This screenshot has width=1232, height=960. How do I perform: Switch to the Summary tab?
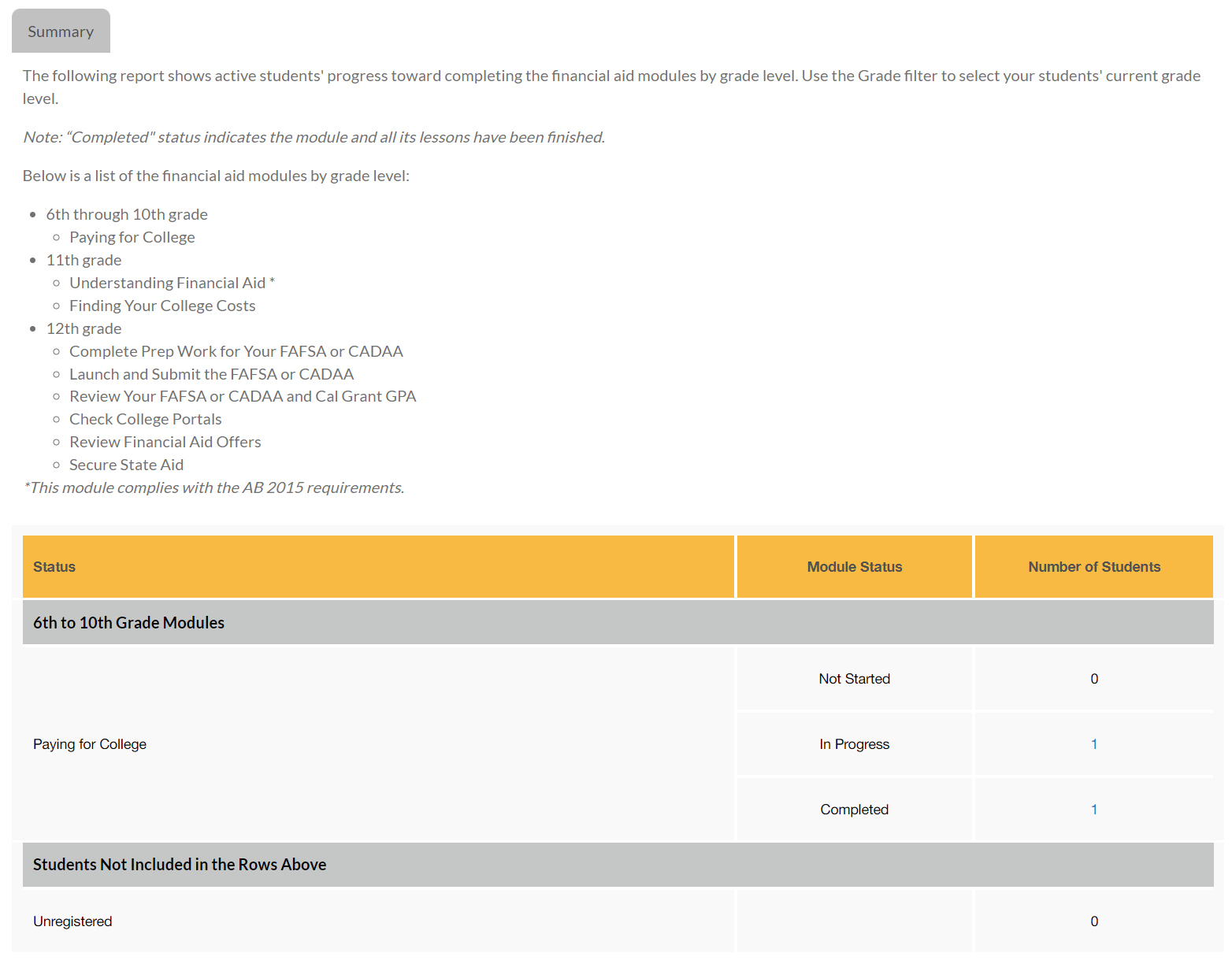pyautogui.click(x=61, y=31)
